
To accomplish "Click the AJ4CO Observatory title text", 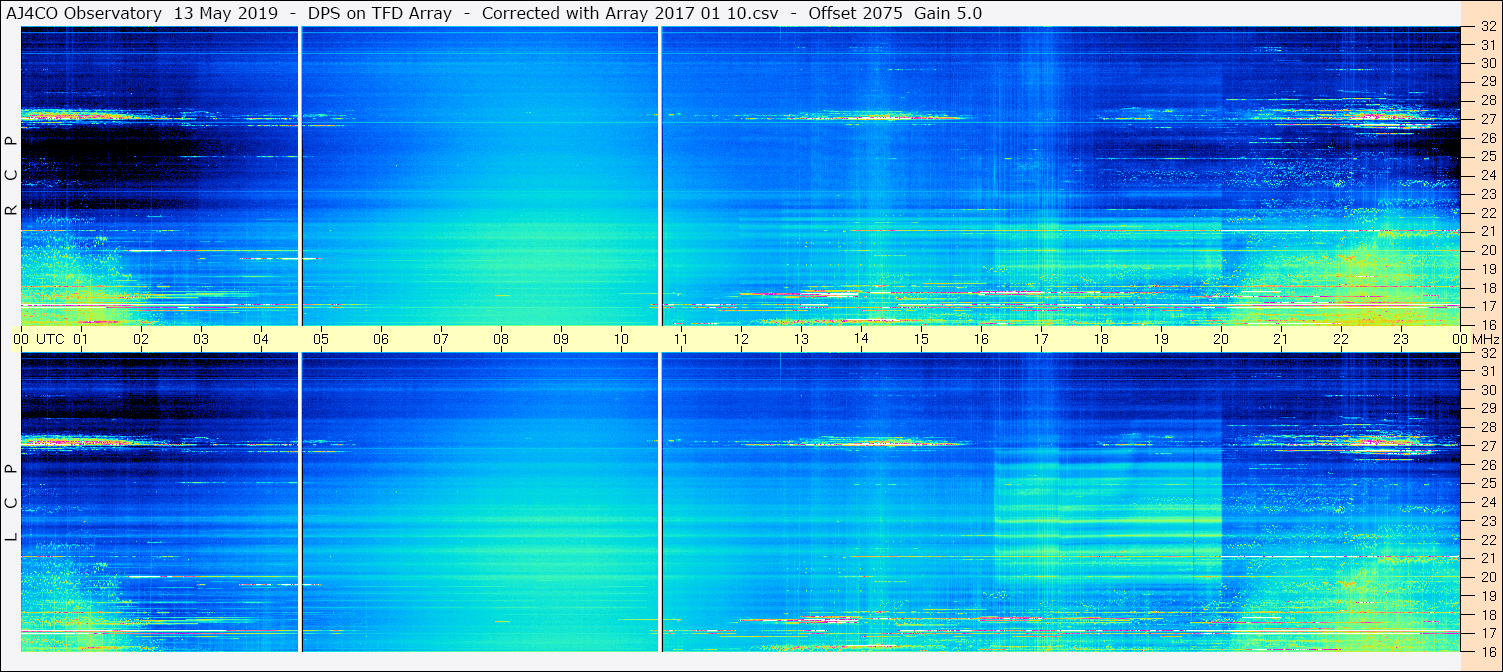I will [x=84, y=13].
